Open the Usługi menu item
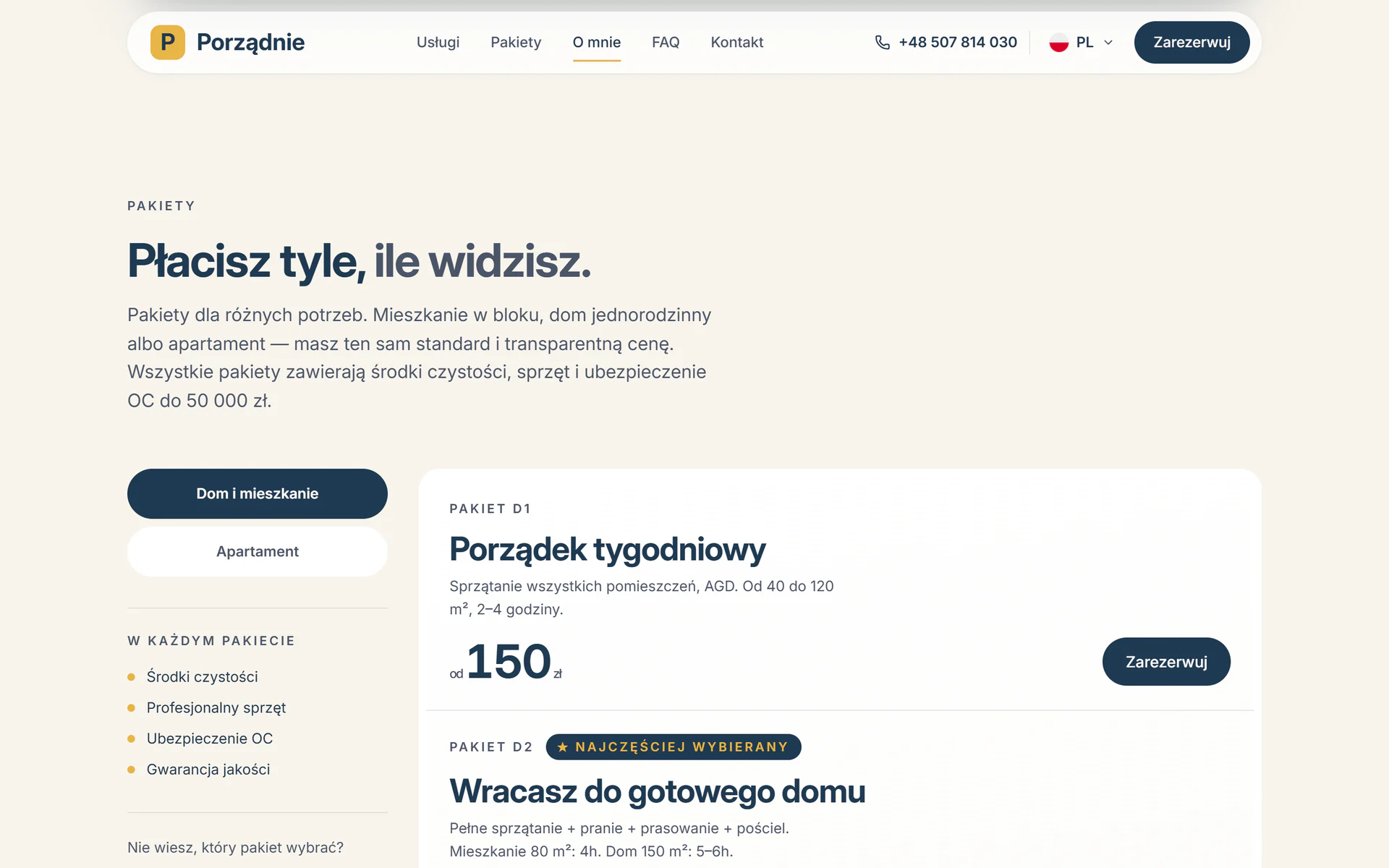This screenshot has width=1389, height=868. (438, 42)
